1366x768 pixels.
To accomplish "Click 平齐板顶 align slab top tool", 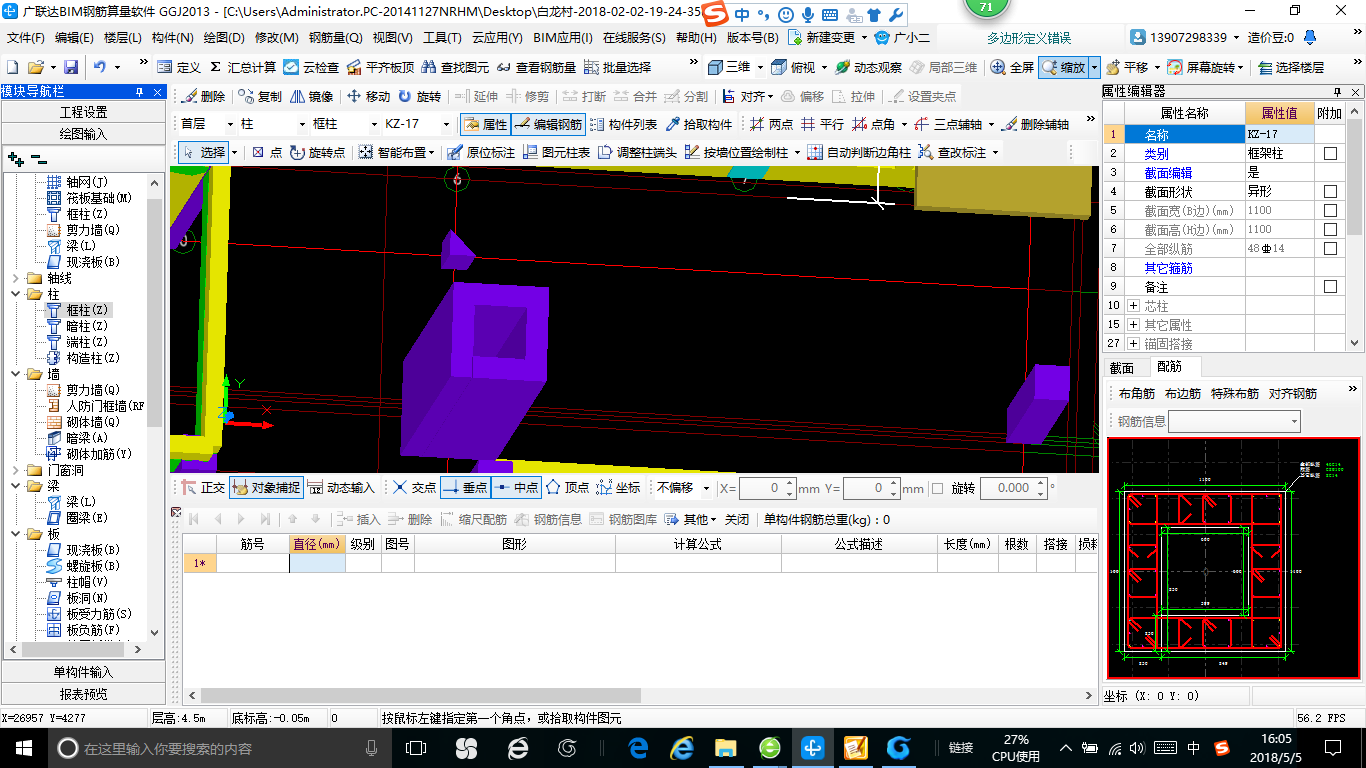I will pos(379,67).
